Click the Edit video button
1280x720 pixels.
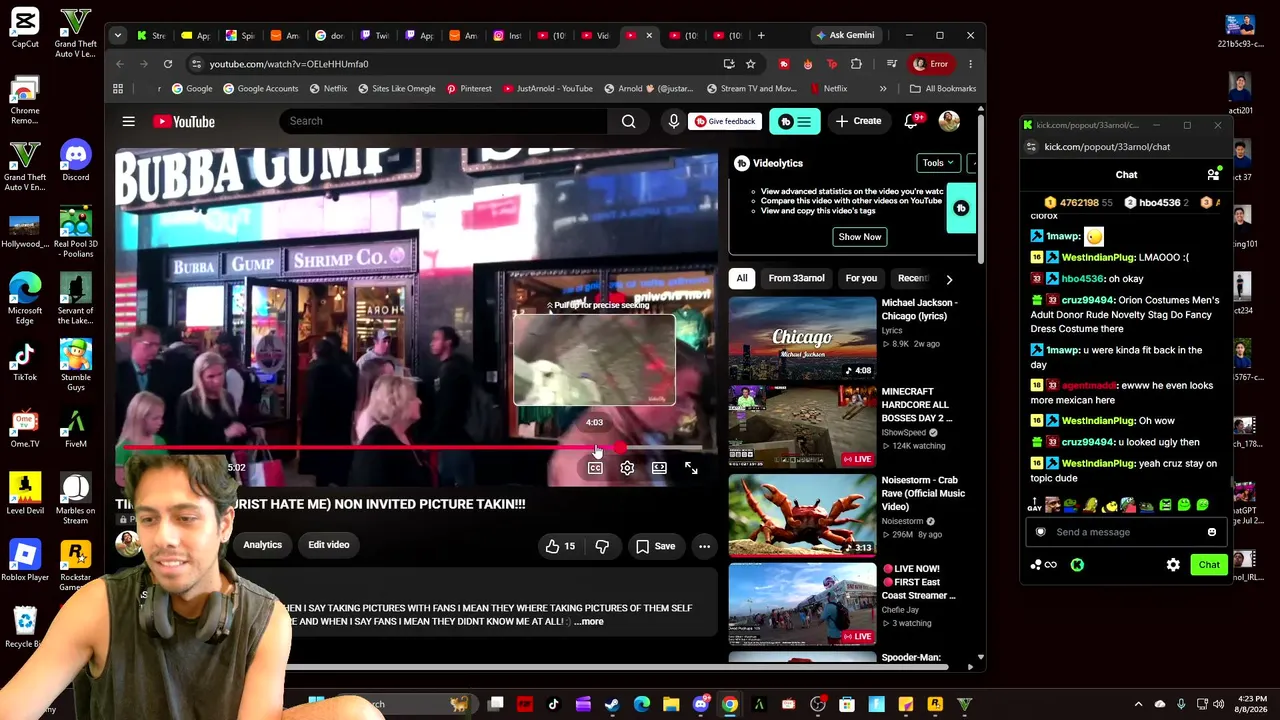[329, 545]
